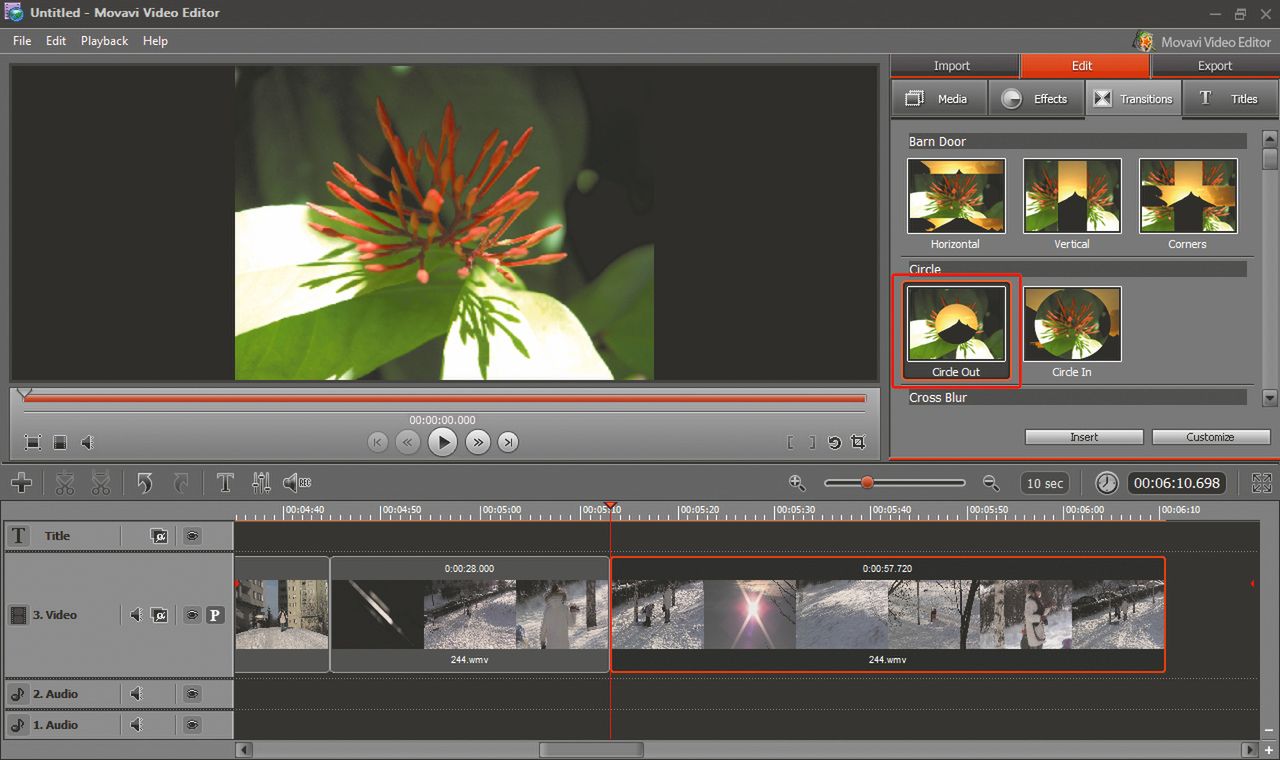Click the first scissors split icon
1280x760 pixels.
pyautogui.click(x=65, y=483)
